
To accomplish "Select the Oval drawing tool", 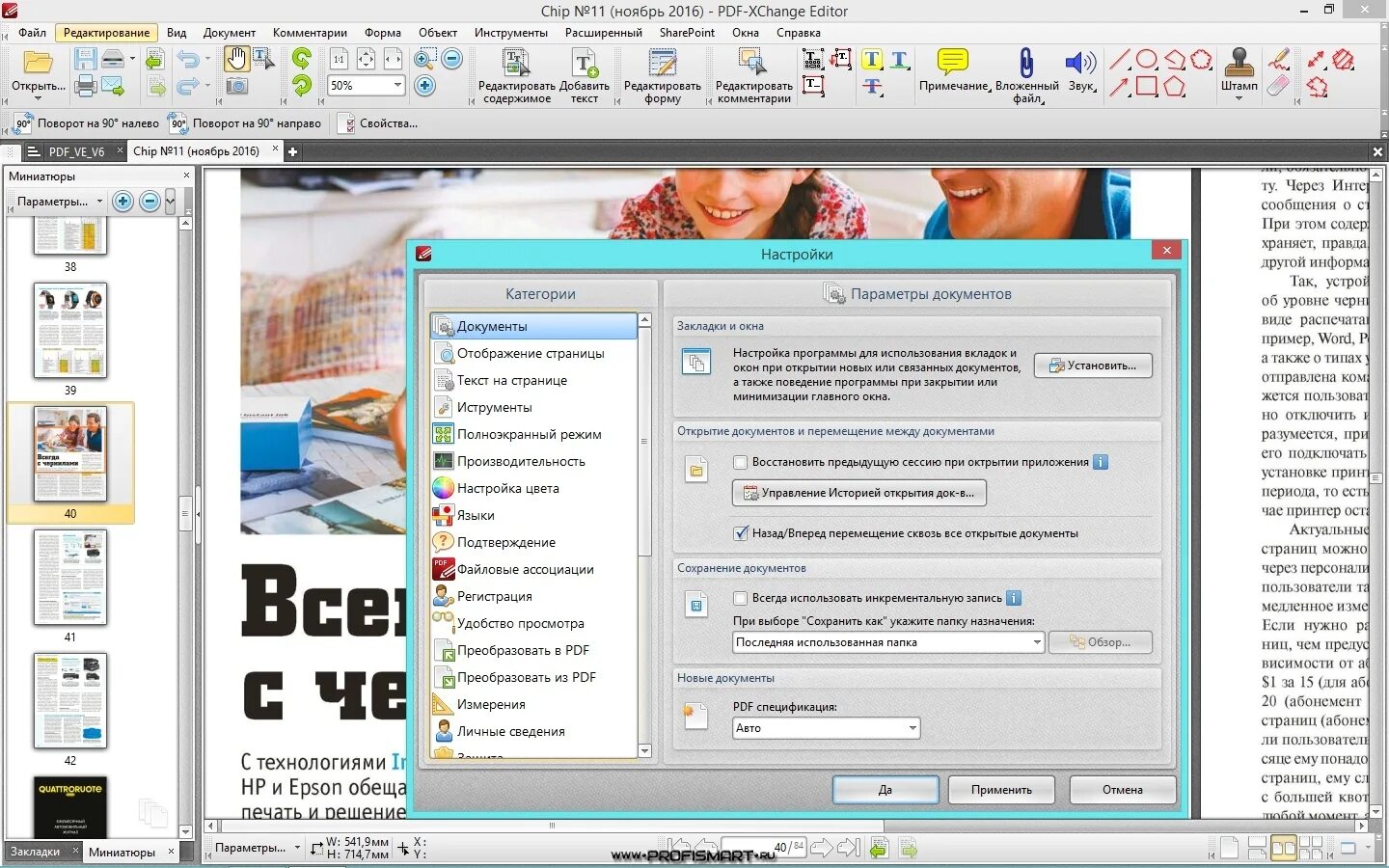I will coord(1146,60).
